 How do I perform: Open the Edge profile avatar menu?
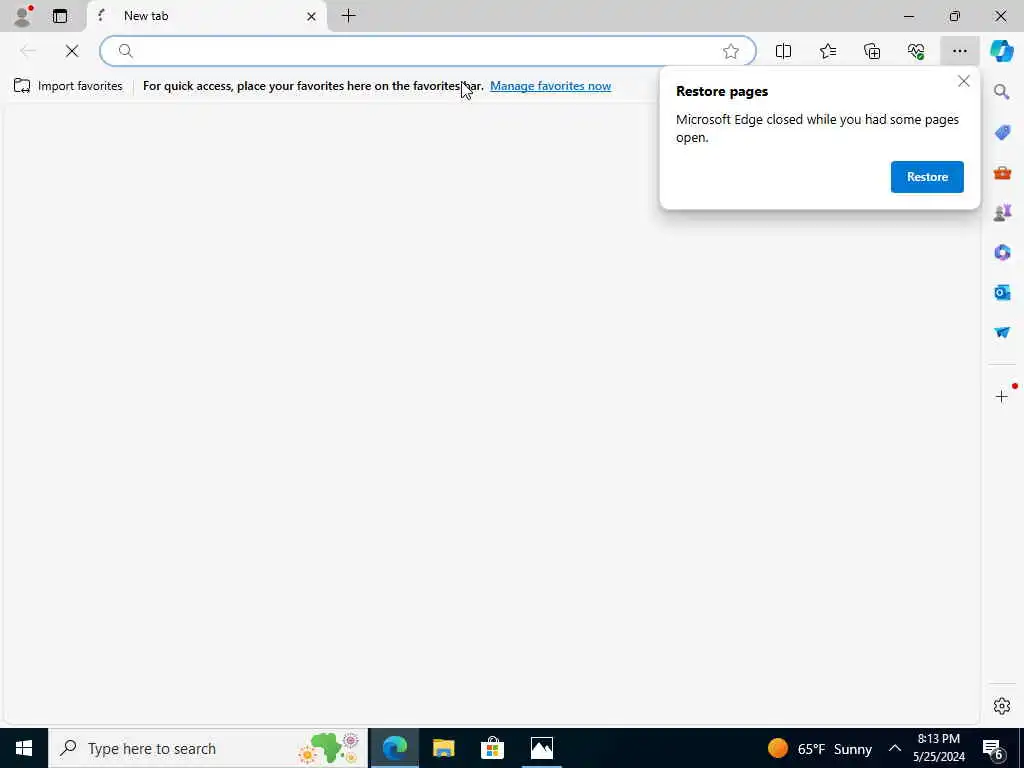[22, 16]
